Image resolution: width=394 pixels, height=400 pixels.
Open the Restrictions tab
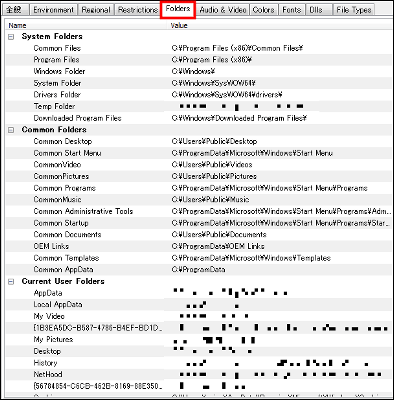coord(138,10)
